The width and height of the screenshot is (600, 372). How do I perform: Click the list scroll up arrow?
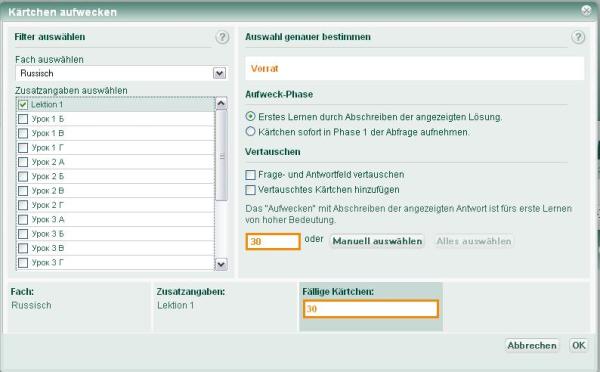221,103
